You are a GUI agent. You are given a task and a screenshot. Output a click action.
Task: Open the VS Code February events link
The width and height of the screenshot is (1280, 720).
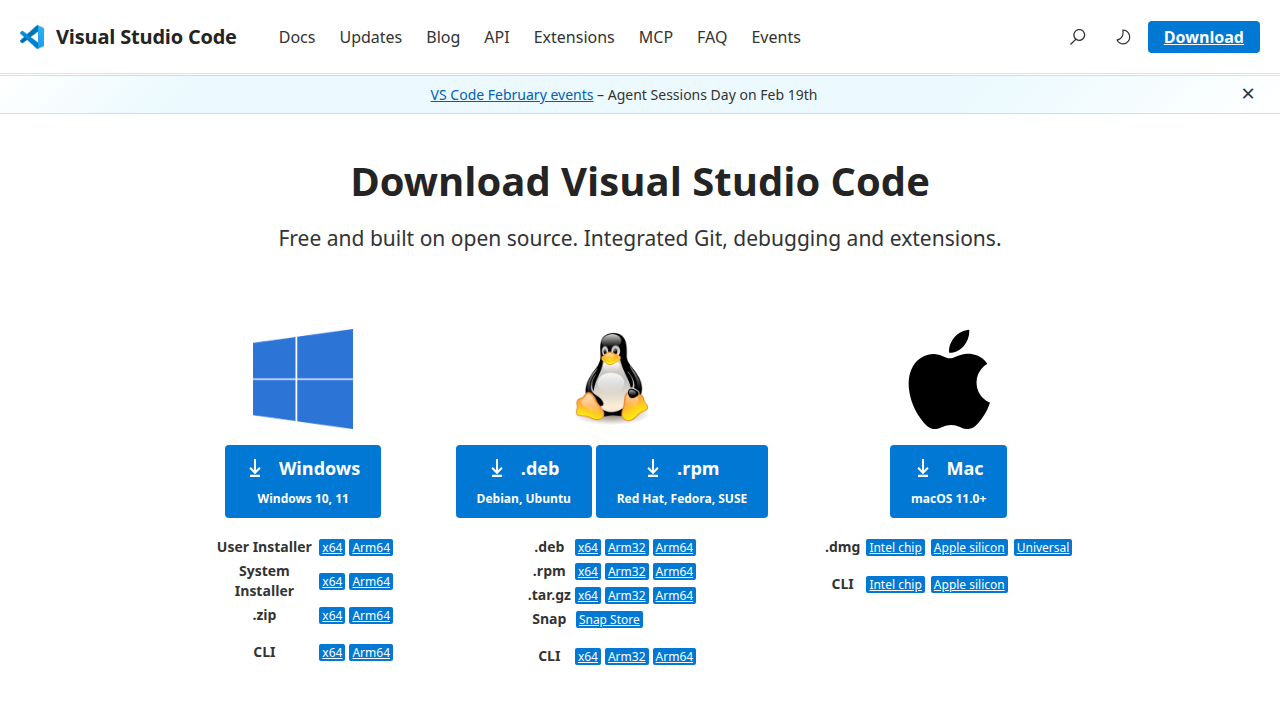[x=511, y=94]
